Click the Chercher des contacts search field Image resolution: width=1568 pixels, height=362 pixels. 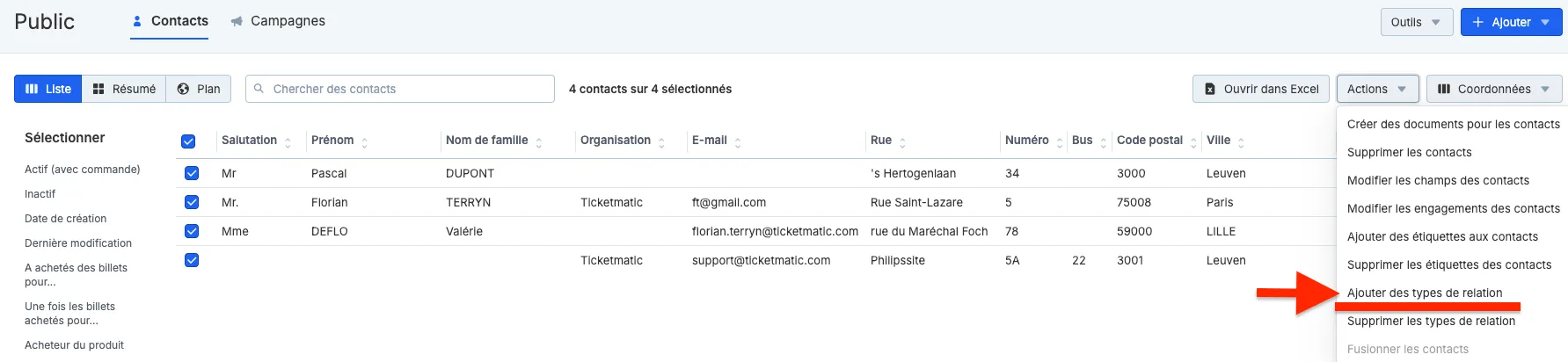click(400, 89)
